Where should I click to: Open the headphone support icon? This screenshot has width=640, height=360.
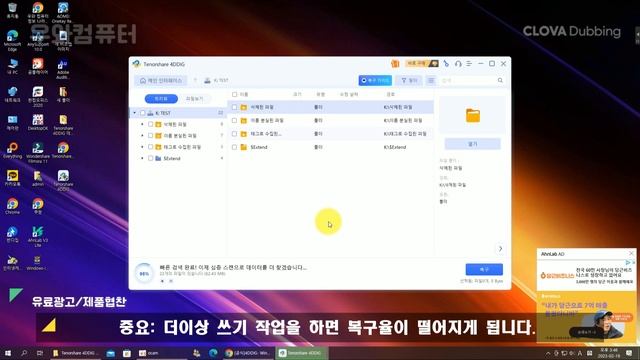(x=458, y=64)
